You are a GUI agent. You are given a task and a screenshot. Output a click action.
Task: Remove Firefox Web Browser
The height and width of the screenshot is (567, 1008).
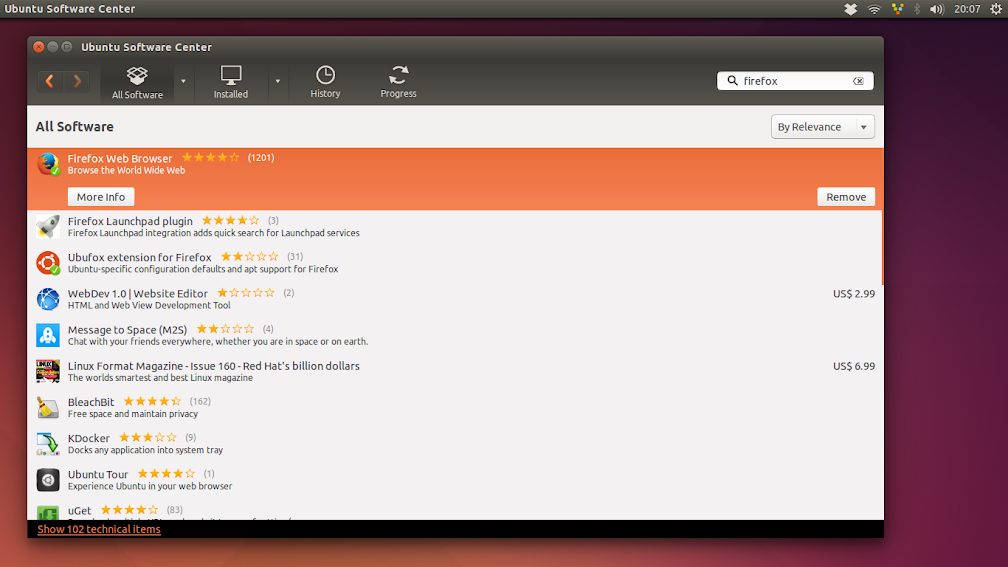(x=846, y=197)
